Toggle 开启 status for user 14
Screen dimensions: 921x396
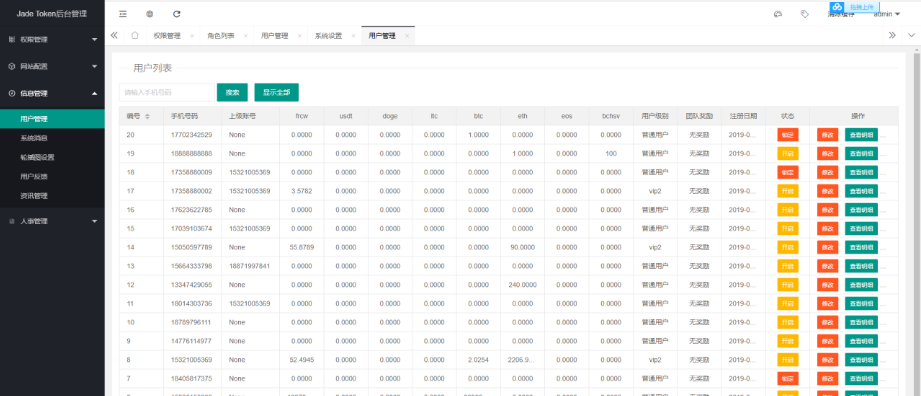point(788,247)
